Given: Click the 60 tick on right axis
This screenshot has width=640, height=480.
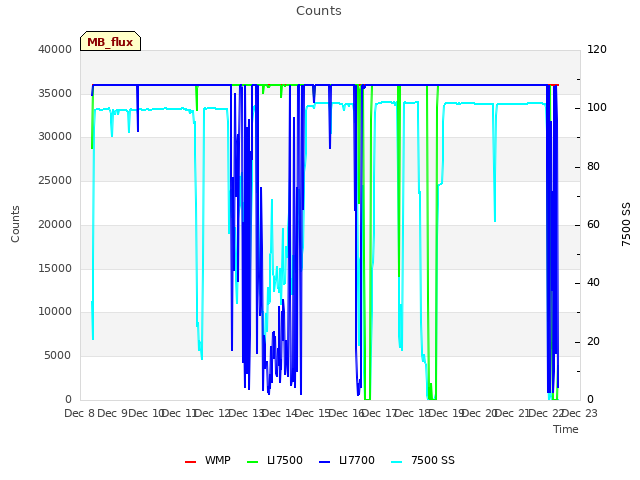Looking at the screenshot, I should tap(593, 224).
